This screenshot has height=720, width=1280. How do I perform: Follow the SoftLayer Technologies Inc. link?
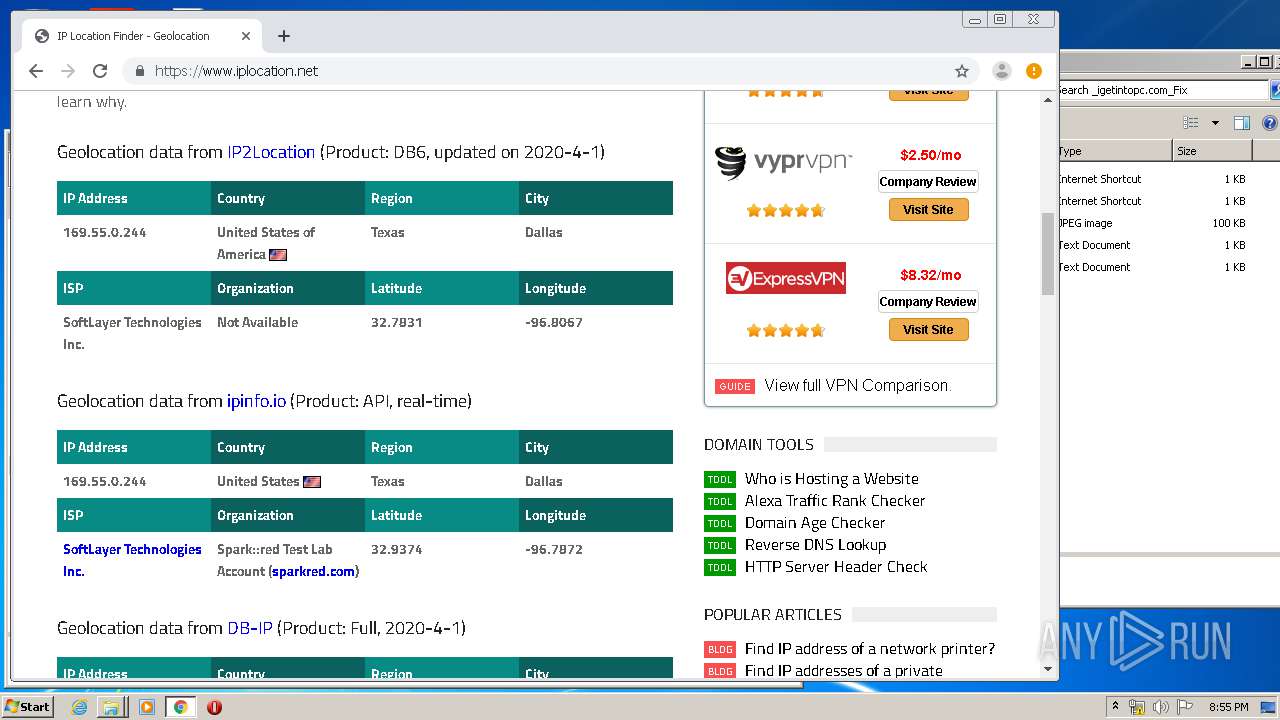coord(132,560)
